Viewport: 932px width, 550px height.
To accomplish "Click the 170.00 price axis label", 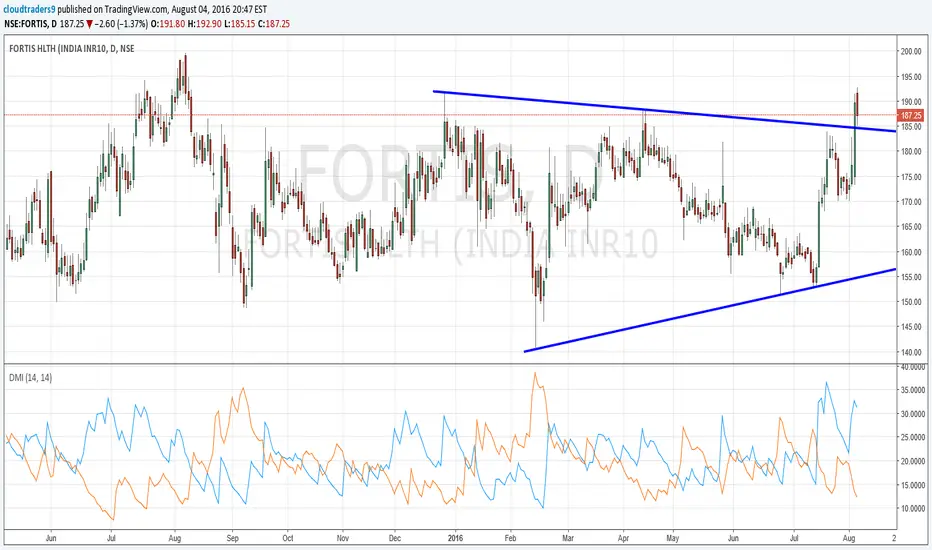I will tap(911, 202).
